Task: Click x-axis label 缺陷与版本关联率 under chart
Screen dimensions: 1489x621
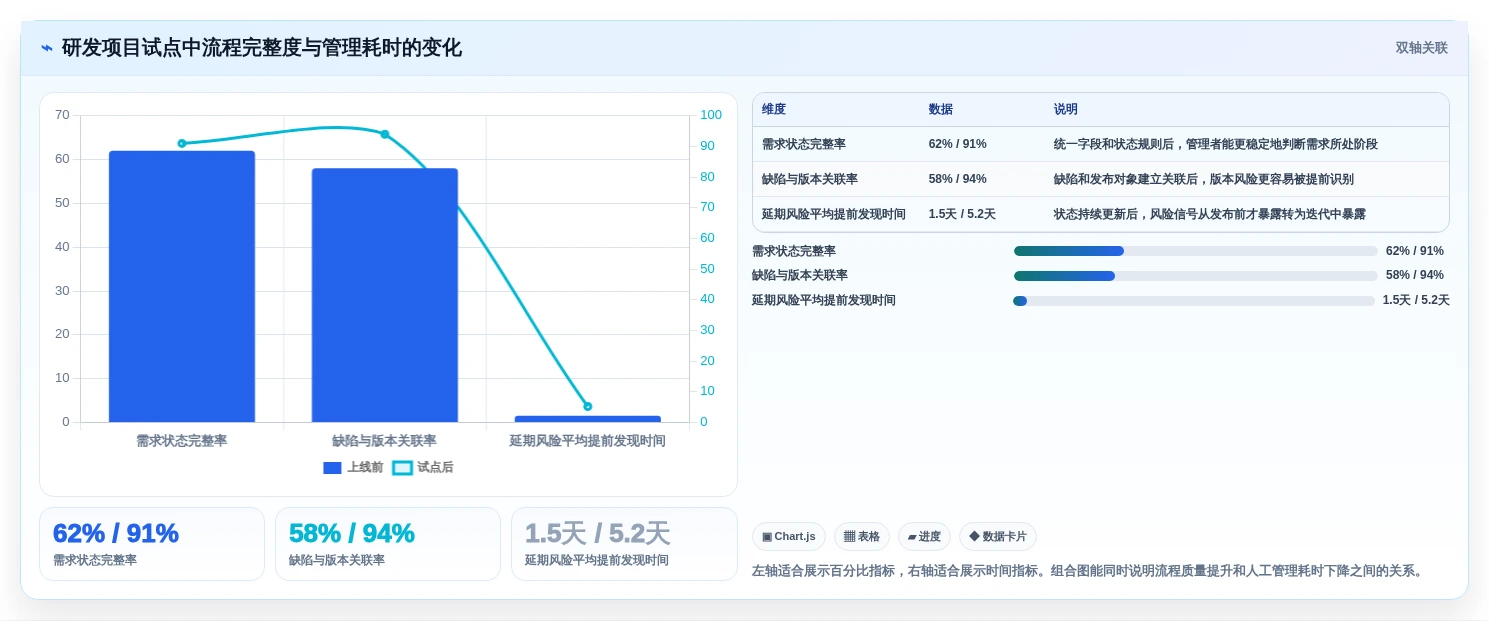Action: pyautogui.click(x=385, y=441)
